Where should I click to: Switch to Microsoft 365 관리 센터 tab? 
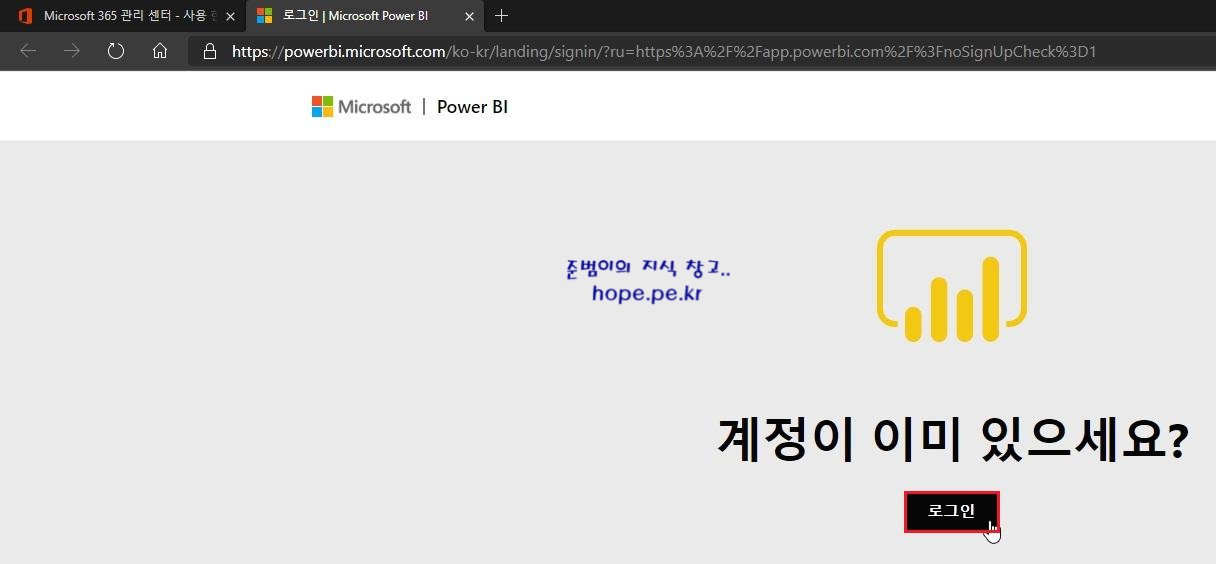point(125,16)
